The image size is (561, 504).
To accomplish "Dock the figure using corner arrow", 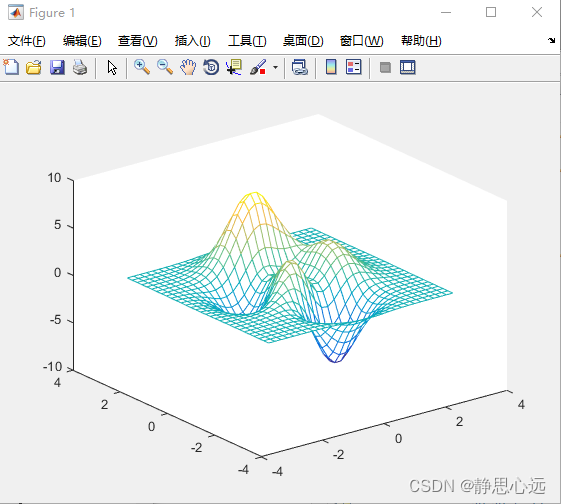I will point(551,40).
